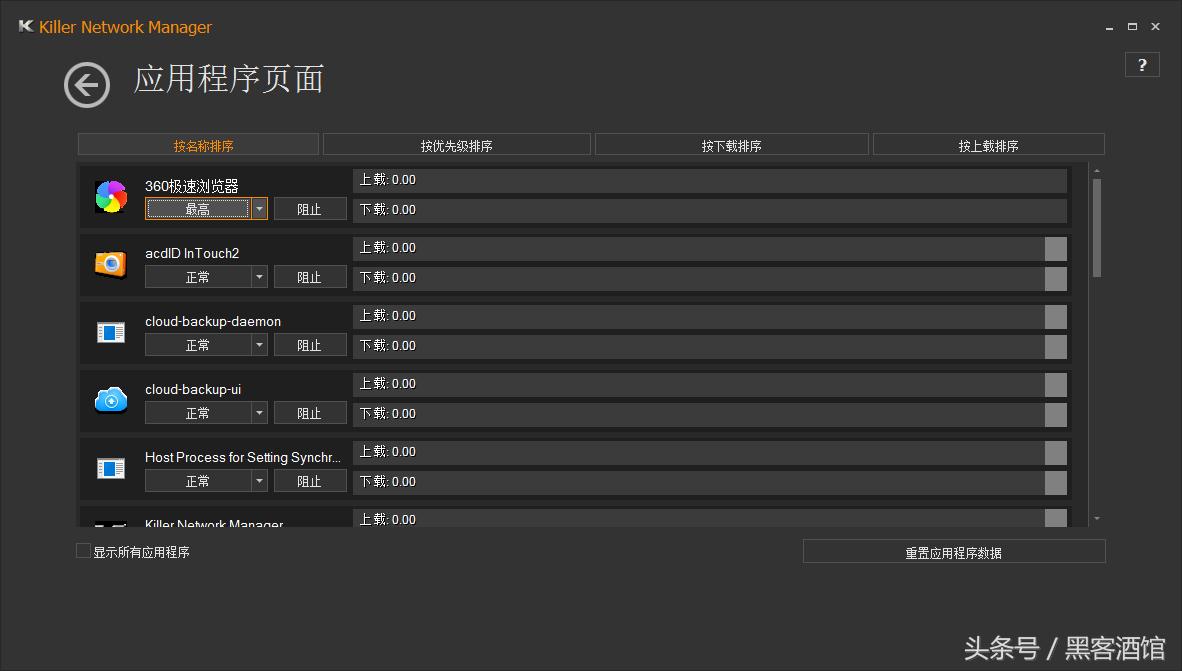
Task: Click the back arrow navigation icon
Action: [86, 86]
